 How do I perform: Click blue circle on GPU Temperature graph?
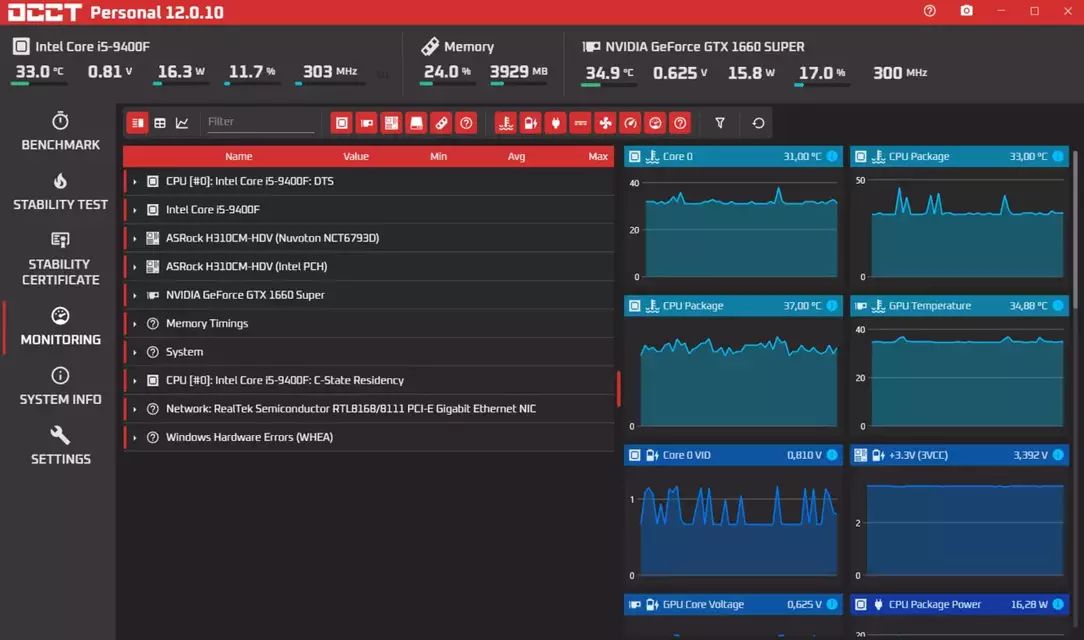point(1058,305)
